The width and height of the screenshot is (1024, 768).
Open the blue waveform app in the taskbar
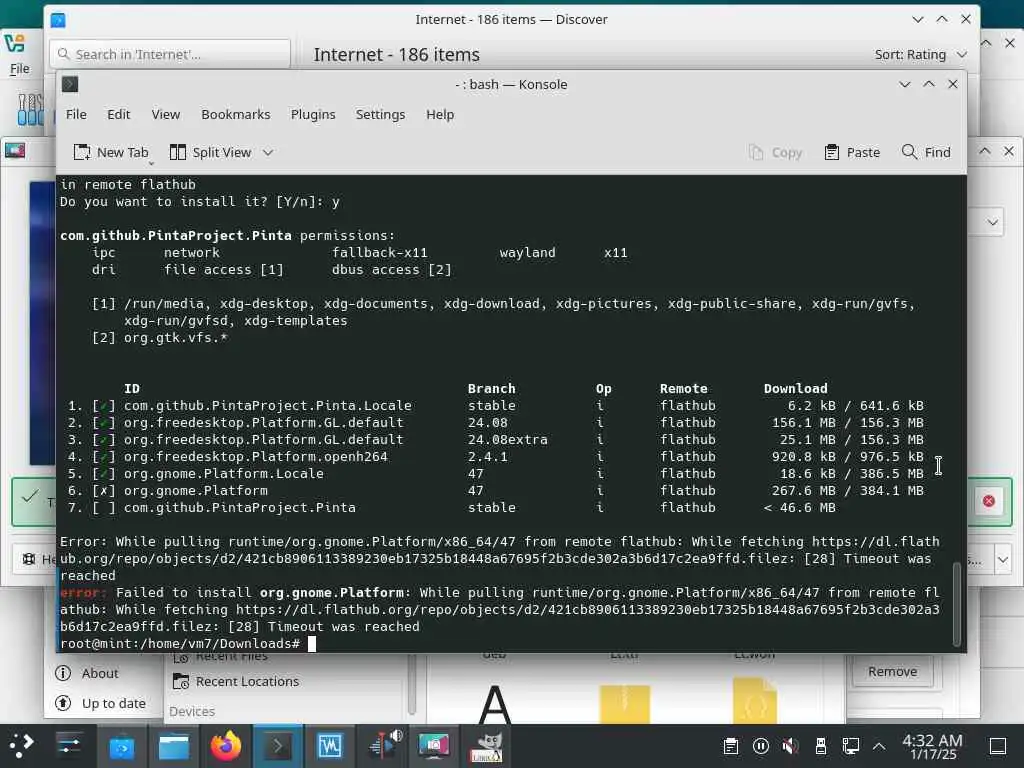[x=330, y=746]
